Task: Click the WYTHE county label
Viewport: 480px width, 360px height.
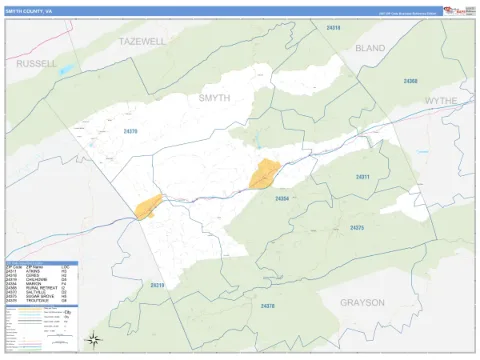Action: [x=441, y=101]
